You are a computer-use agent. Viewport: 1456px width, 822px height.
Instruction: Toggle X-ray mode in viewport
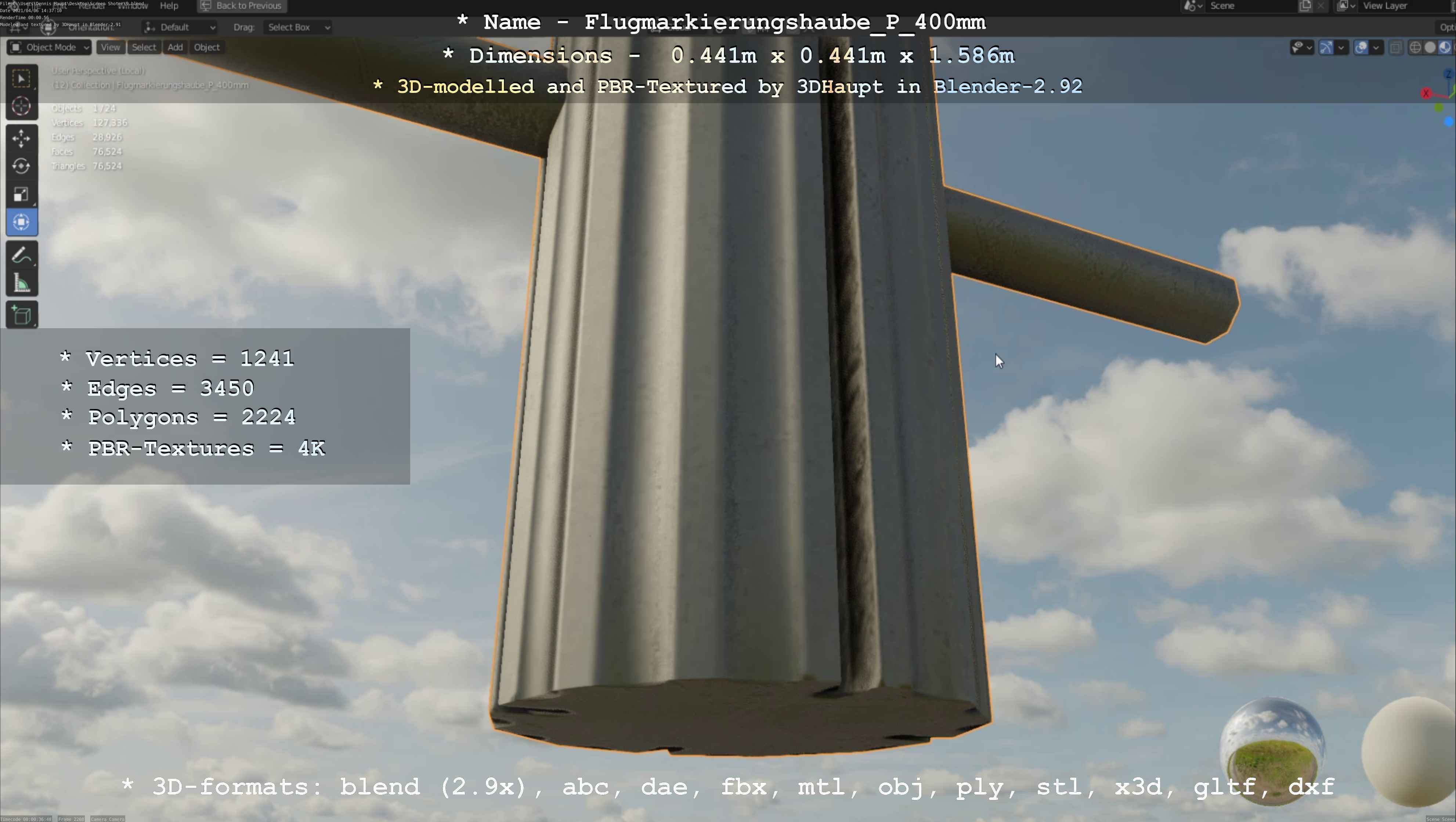1395,47
